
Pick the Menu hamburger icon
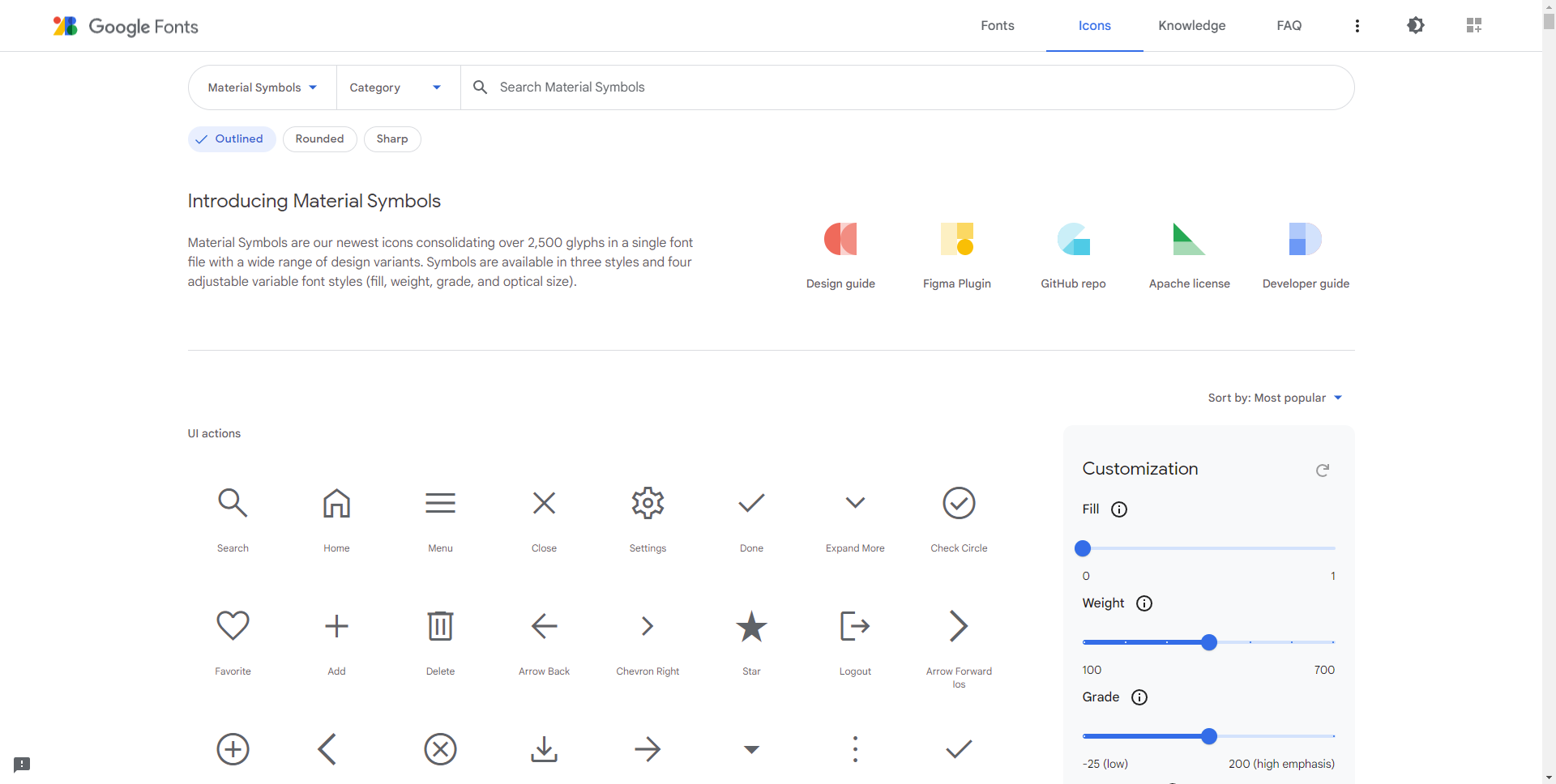click(x=440, y=503)
